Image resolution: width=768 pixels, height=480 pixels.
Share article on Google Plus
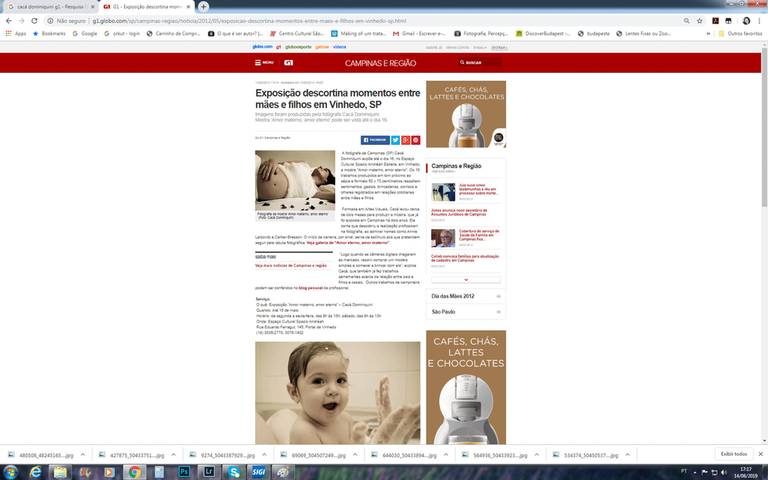(405, 140)
